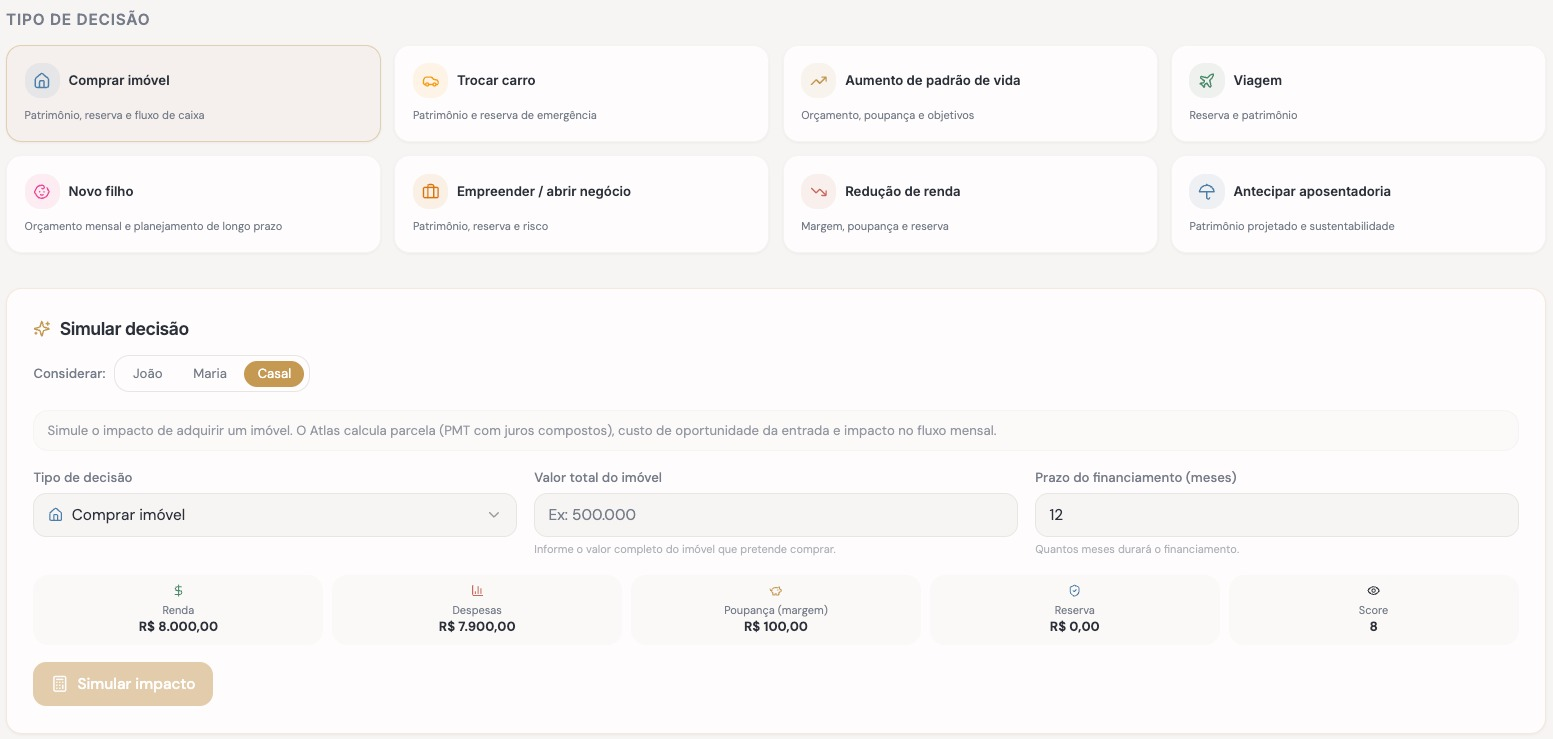Image resolution: width=1553 pixels, height=739 pixels.
Task: Click the Prazo do financiamento (meses) label
Action: (1136, 477)
